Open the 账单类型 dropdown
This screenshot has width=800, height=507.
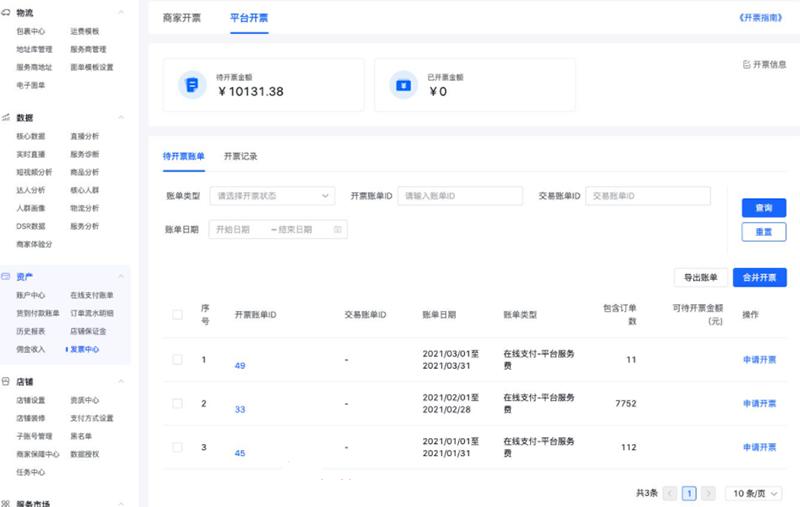tap(272, 196)
